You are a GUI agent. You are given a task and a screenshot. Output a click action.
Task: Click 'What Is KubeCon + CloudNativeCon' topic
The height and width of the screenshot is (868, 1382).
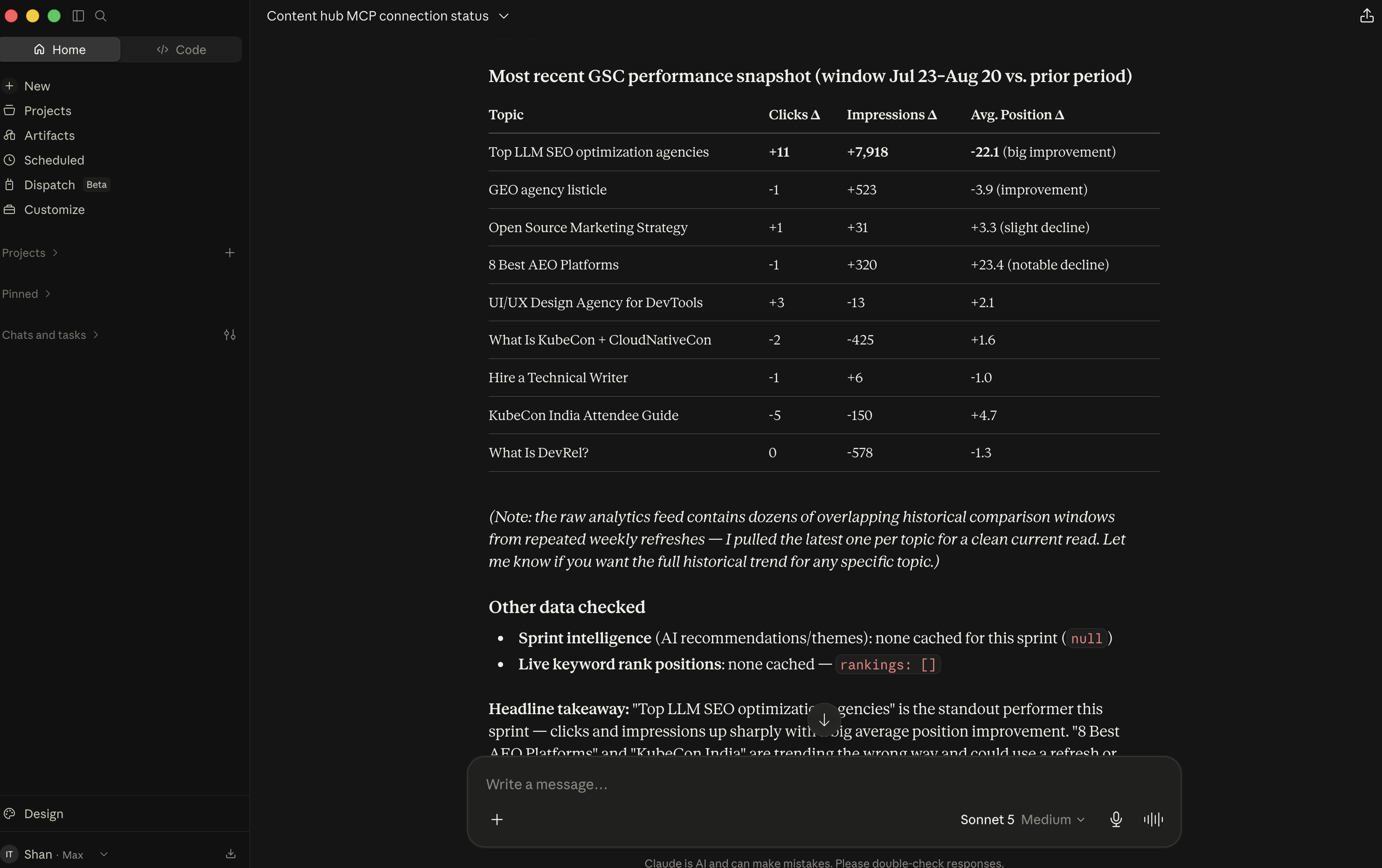600,340
